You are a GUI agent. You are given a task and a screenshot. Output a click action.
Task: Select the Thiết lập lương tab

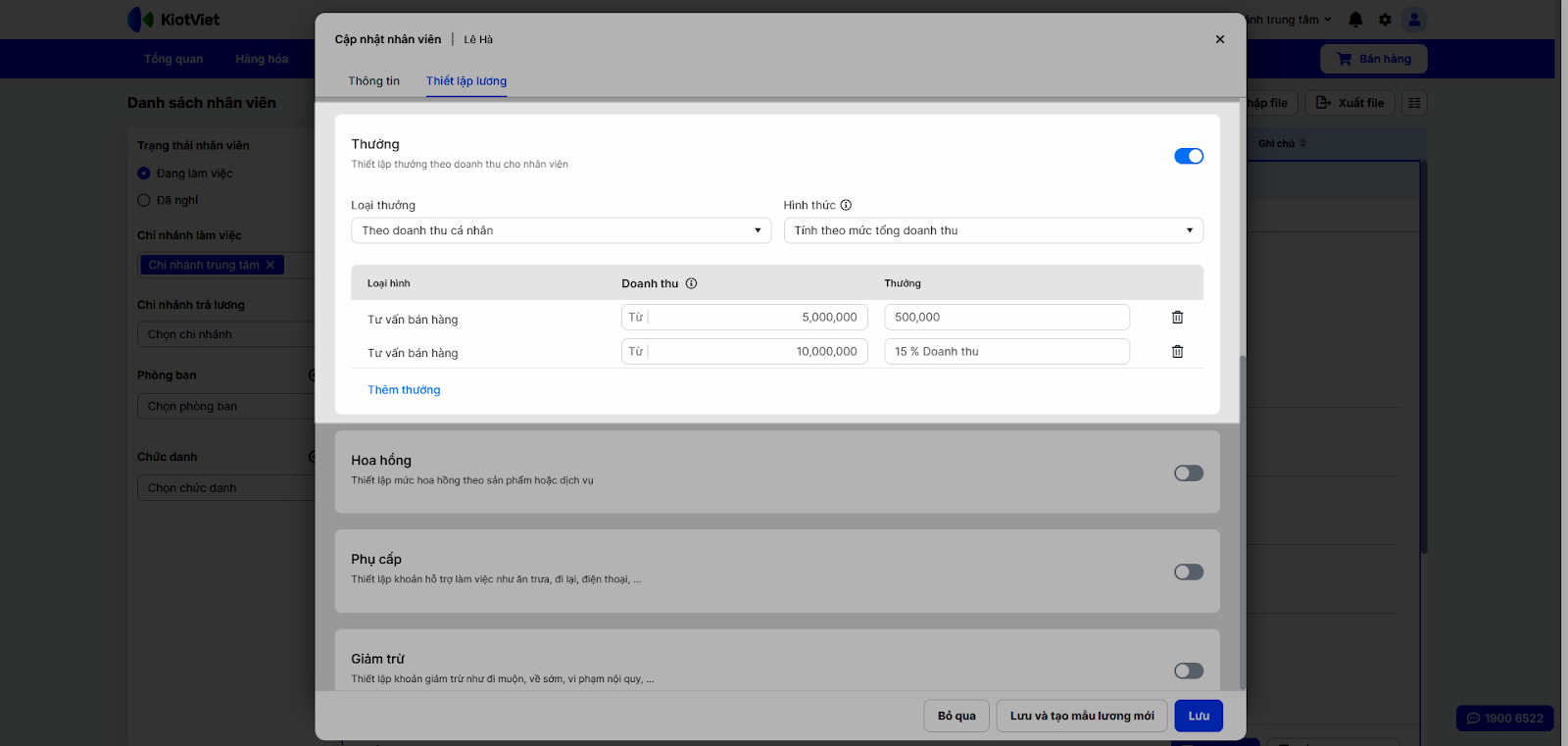pos(466,81)
